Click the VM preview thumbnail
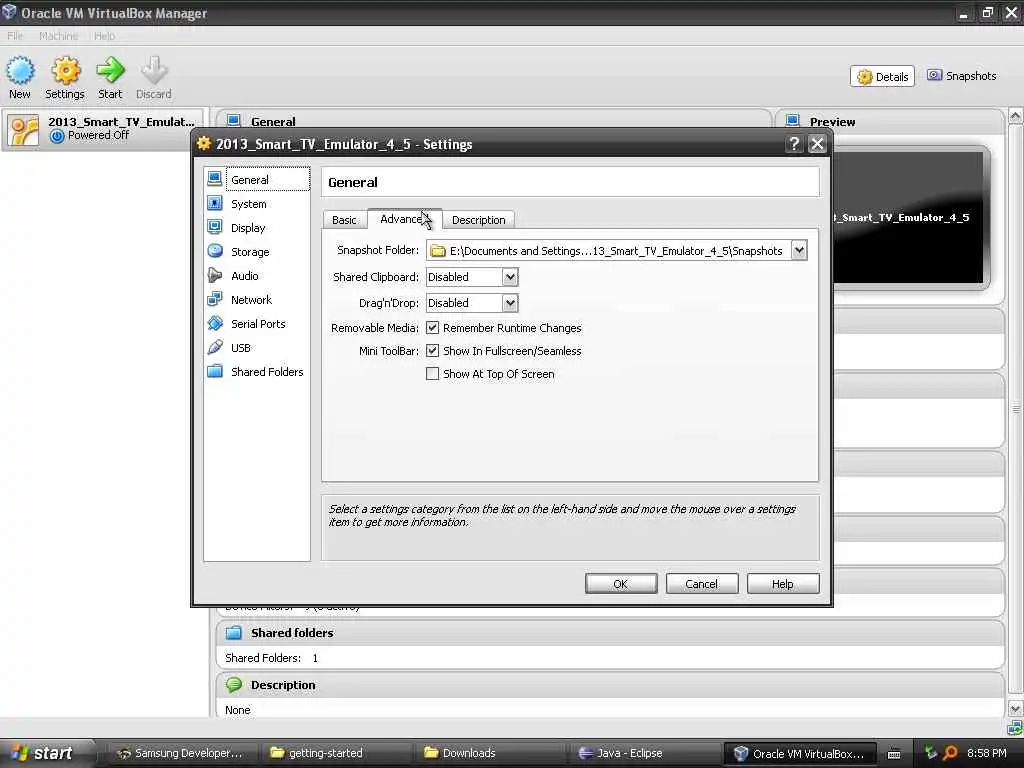This screenshot has width=1024, height=768. [908, 217]
